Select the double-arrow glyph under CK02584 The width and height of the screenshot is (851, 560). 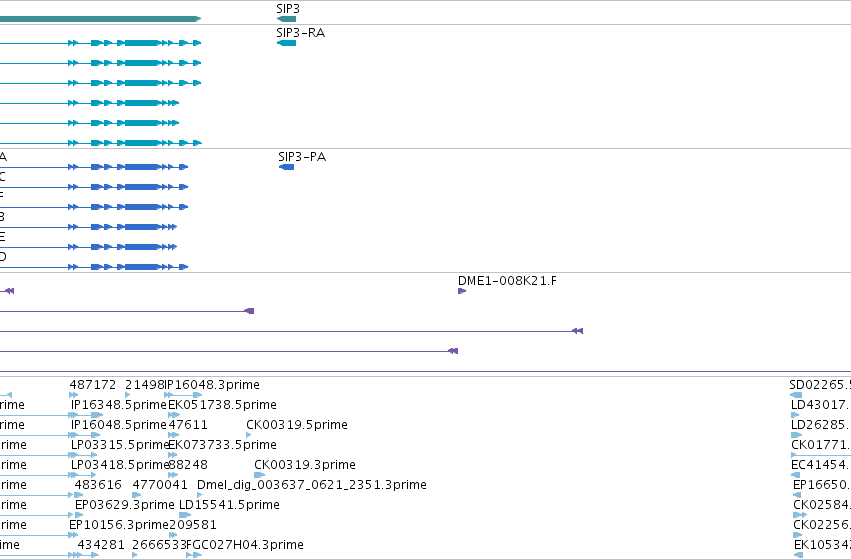[800, 516]
